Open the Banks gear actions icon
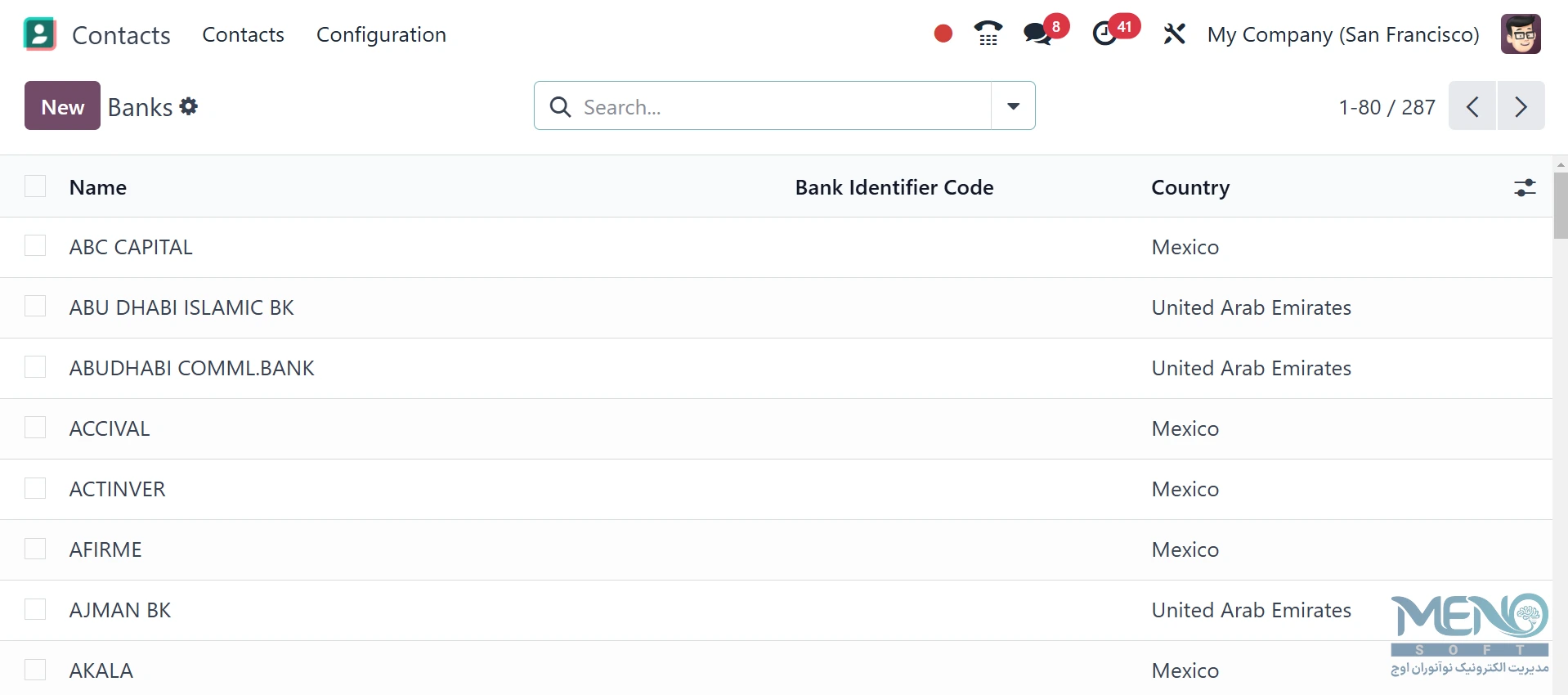 pyautogui.click(x=189, y=106)
